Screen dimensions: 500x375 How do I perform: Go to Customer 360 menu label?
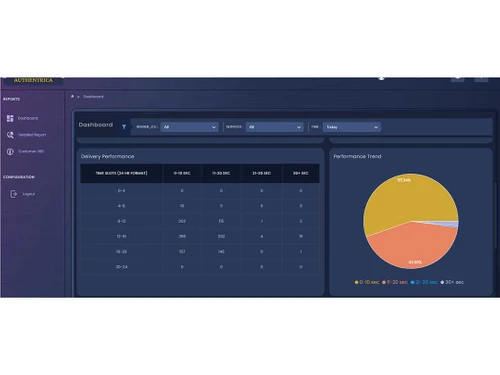(31, 151)
